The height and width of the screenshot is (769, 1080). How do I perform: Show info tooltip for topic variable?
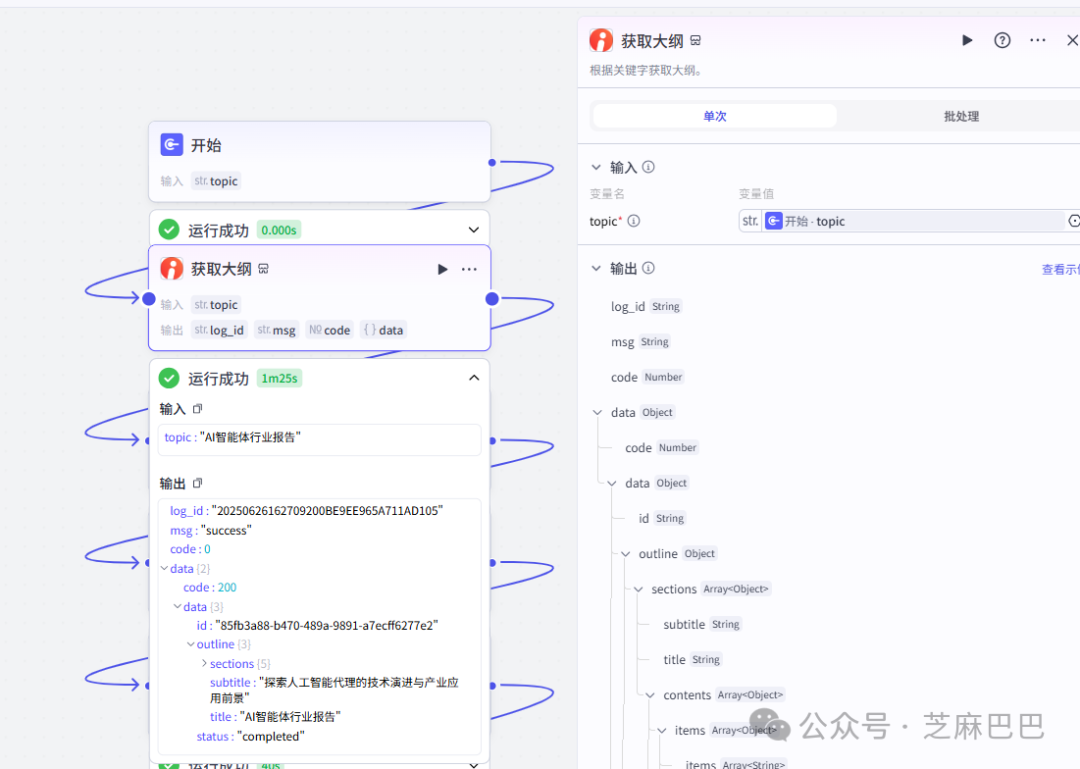634,221
